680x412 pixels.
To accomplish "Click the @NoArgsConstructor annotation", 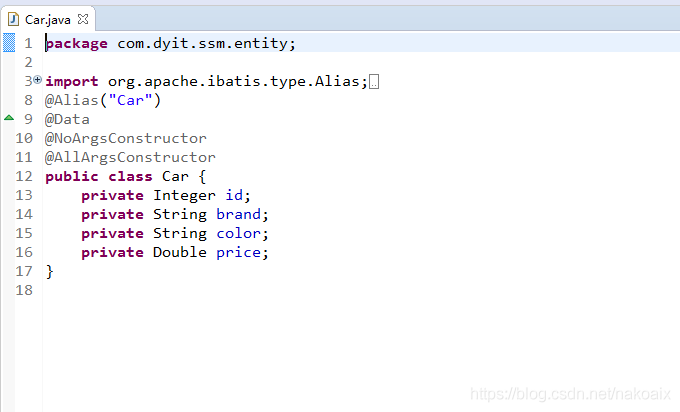I will tap(125, 138).
